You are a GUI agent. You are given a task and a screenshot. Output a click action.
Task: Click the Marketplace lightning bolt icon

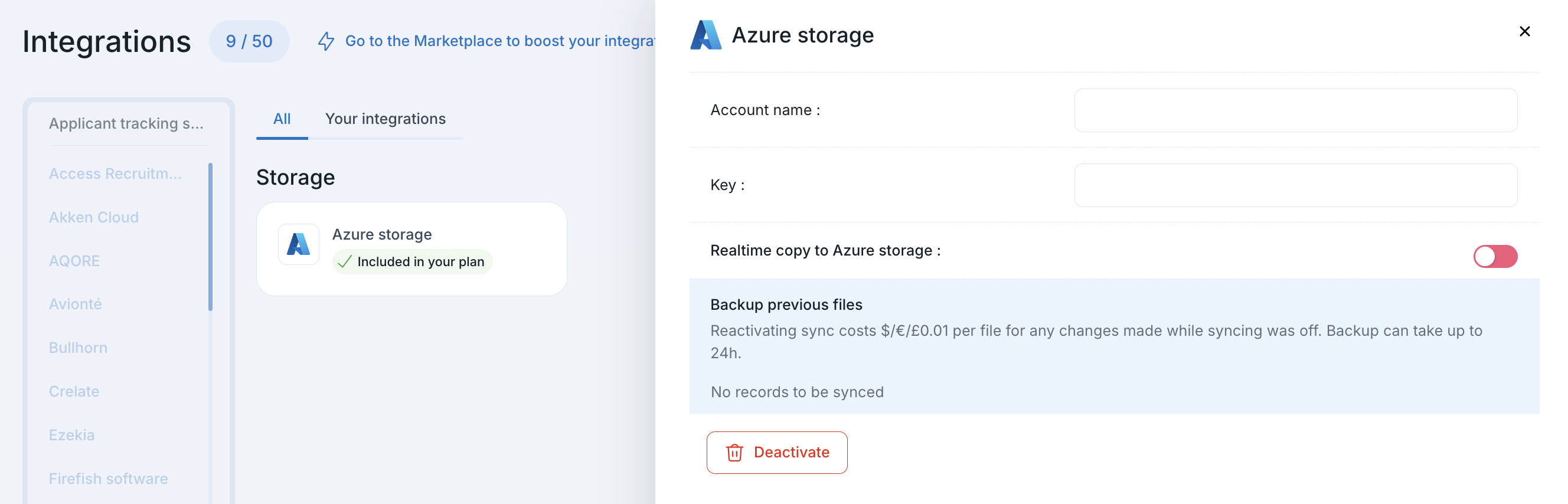click(x=326, y=41)
